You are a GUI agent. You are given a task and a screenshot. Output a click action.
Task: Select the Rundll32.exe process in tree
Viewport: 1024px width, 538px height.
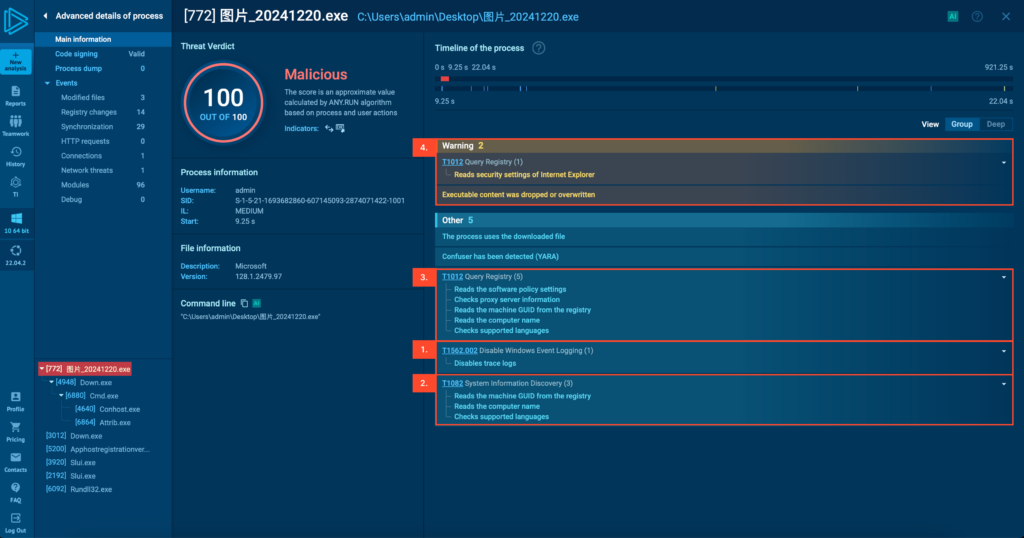click(91, 489)
